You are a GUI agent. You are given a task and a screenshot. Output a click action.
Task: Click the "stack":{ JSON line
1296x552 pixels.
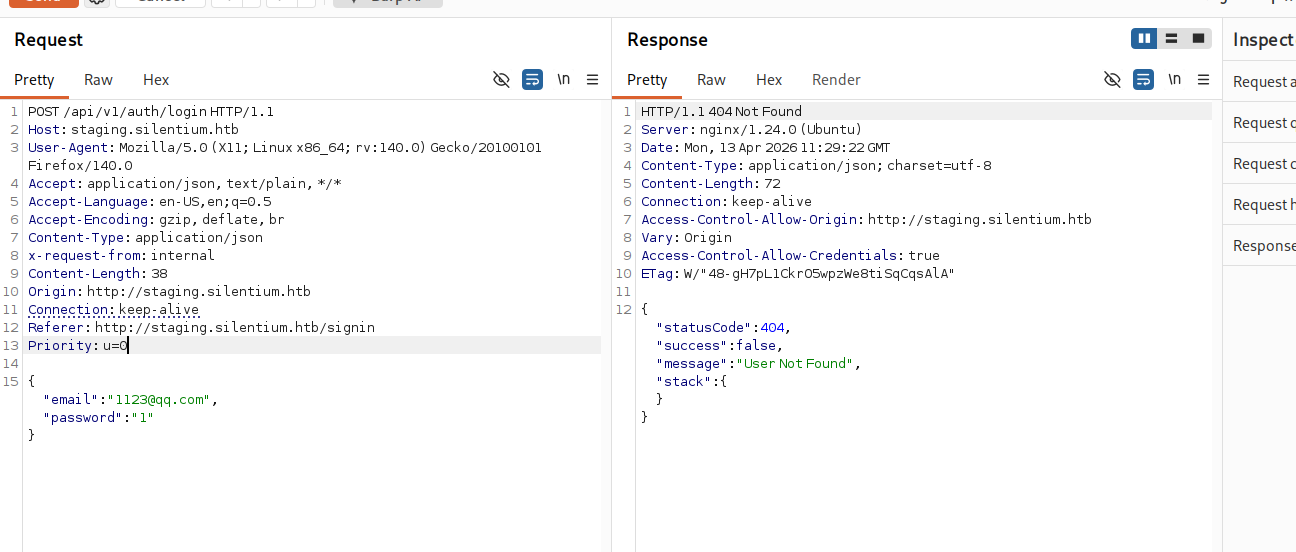tap(691, 382)
